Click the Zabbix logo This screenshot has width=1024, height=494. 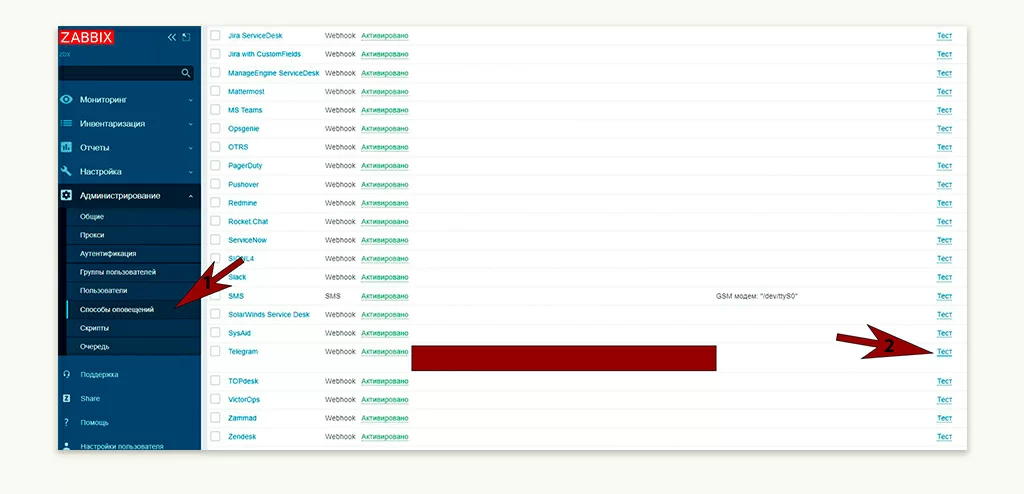point(86,37)
